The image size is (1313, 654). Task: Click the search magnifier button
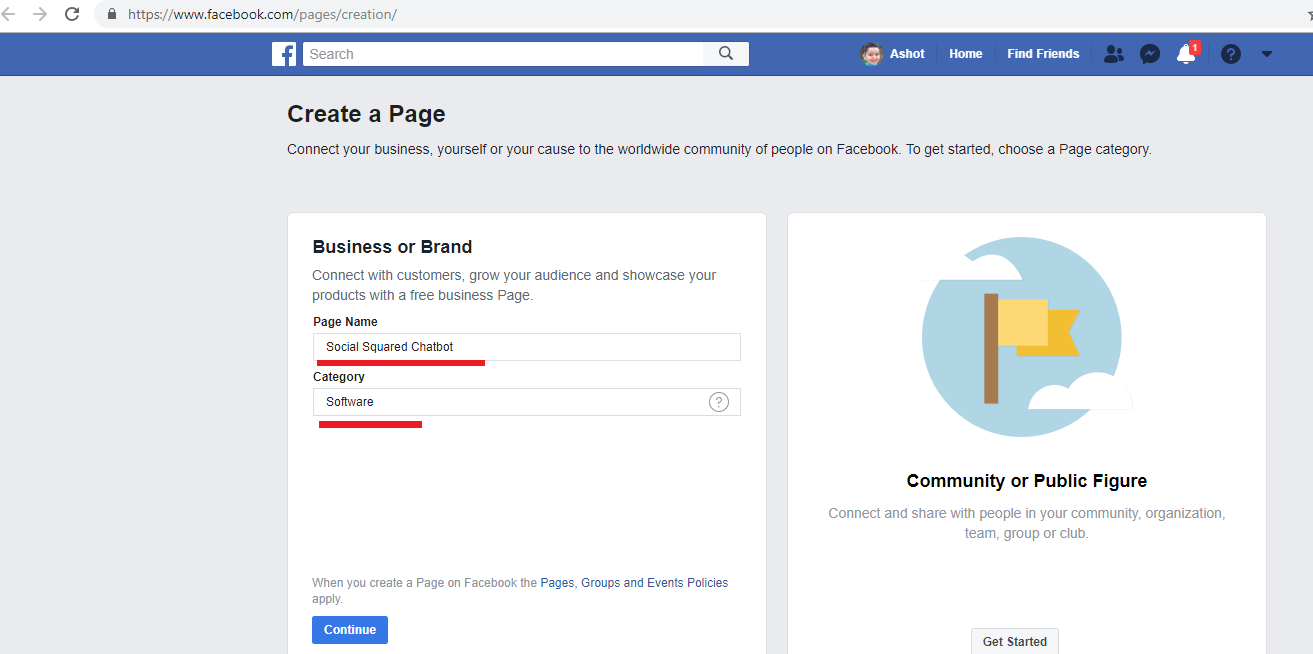(726, 54)
